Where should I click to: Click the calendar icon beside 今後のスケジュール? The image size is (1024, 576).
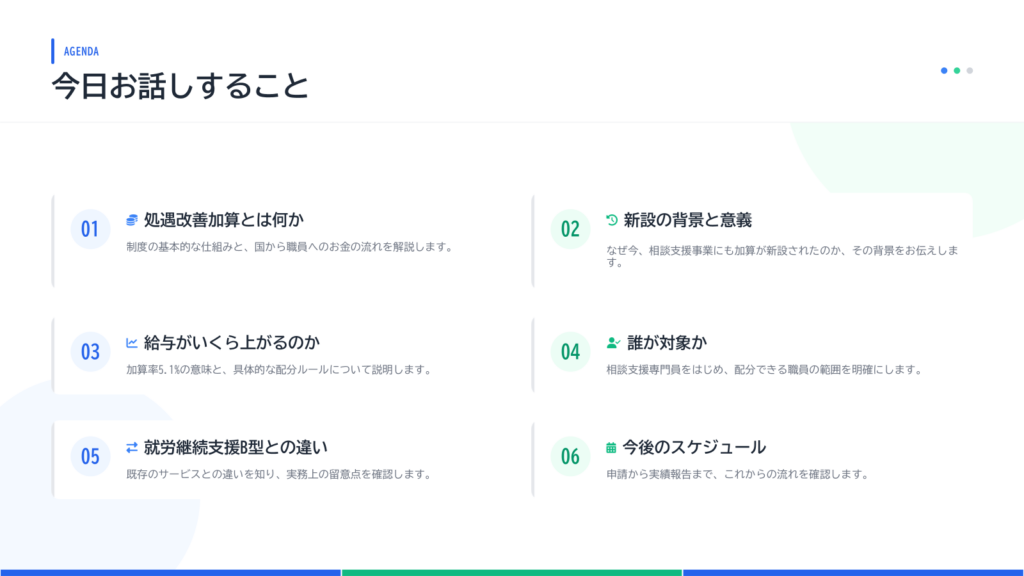(611, 447)
